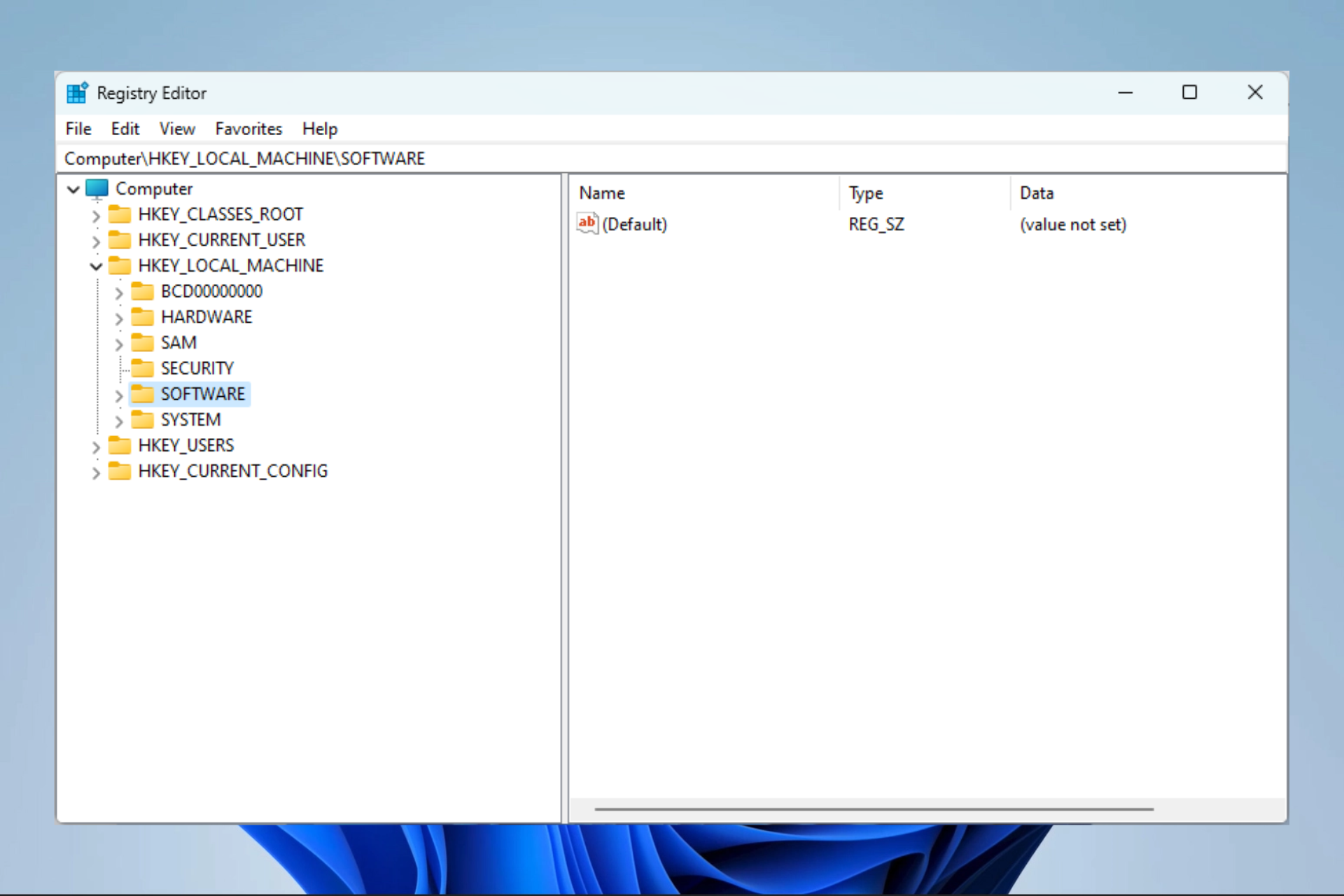Maximize the Registry Editor window
The image size is (1344, 896).
pyautogui.click(x=1189, y=92)
